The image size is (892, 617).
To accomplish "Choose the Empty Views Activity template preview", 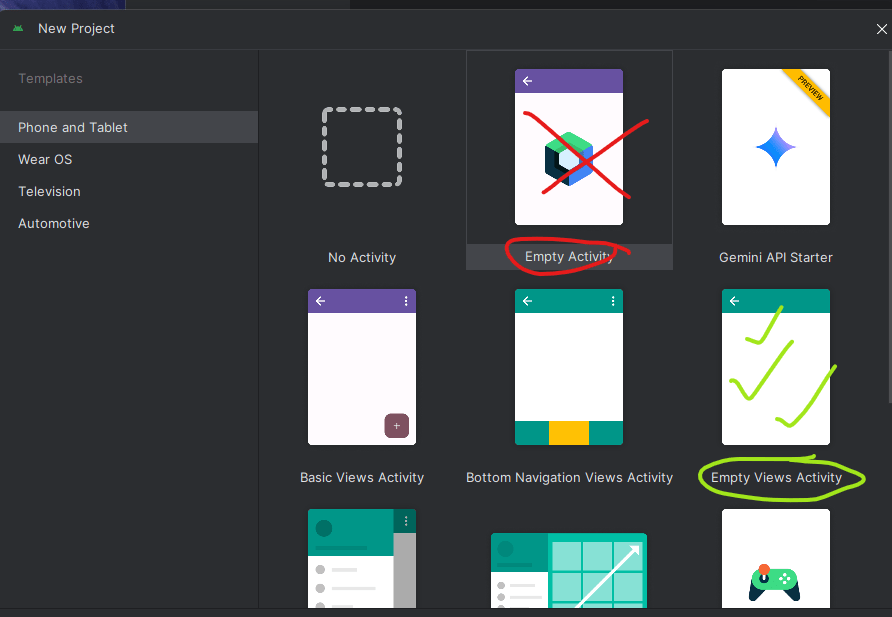I will tap(775, 367).
